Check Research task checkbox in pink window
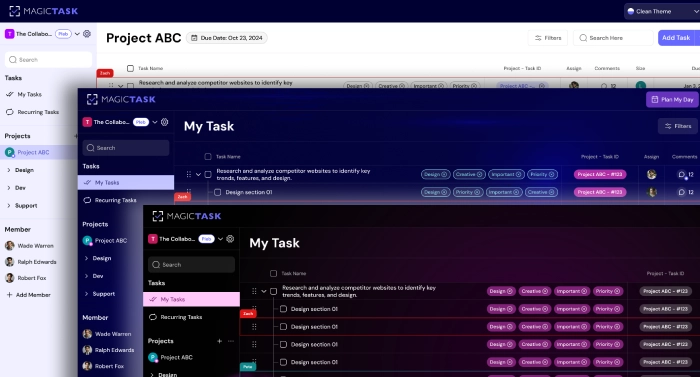Screen dimensions: 700x377 (x=274, y=291)
